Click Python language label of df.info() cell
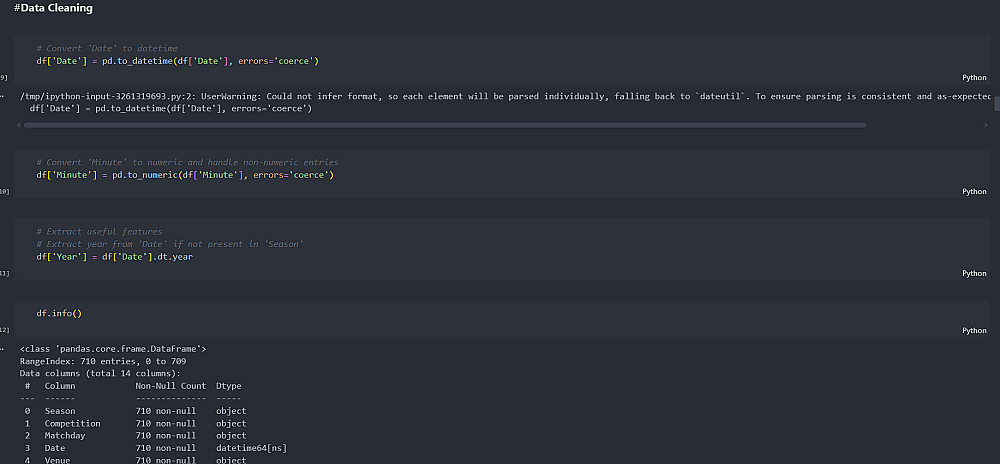Screen dimensions: 1000x464 coord(974,331)
